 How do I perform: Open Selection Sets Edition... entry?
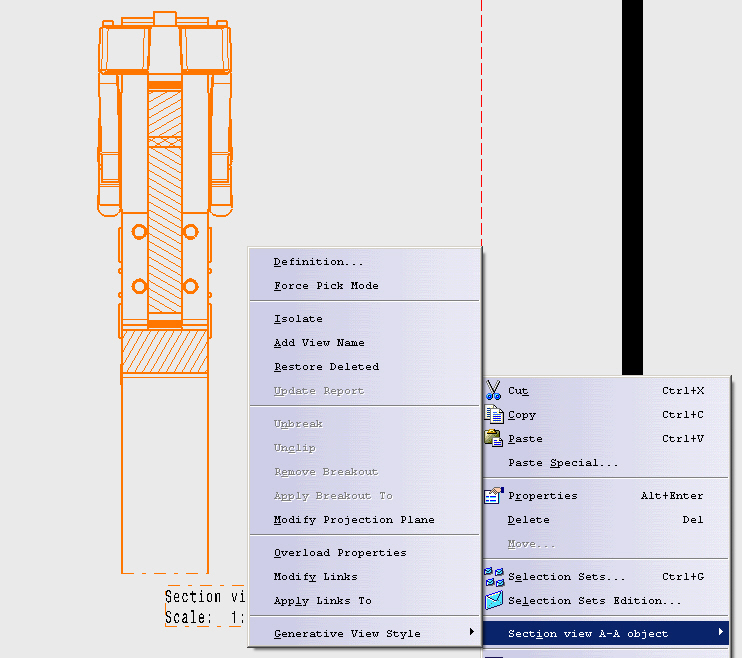click(594, 600)
